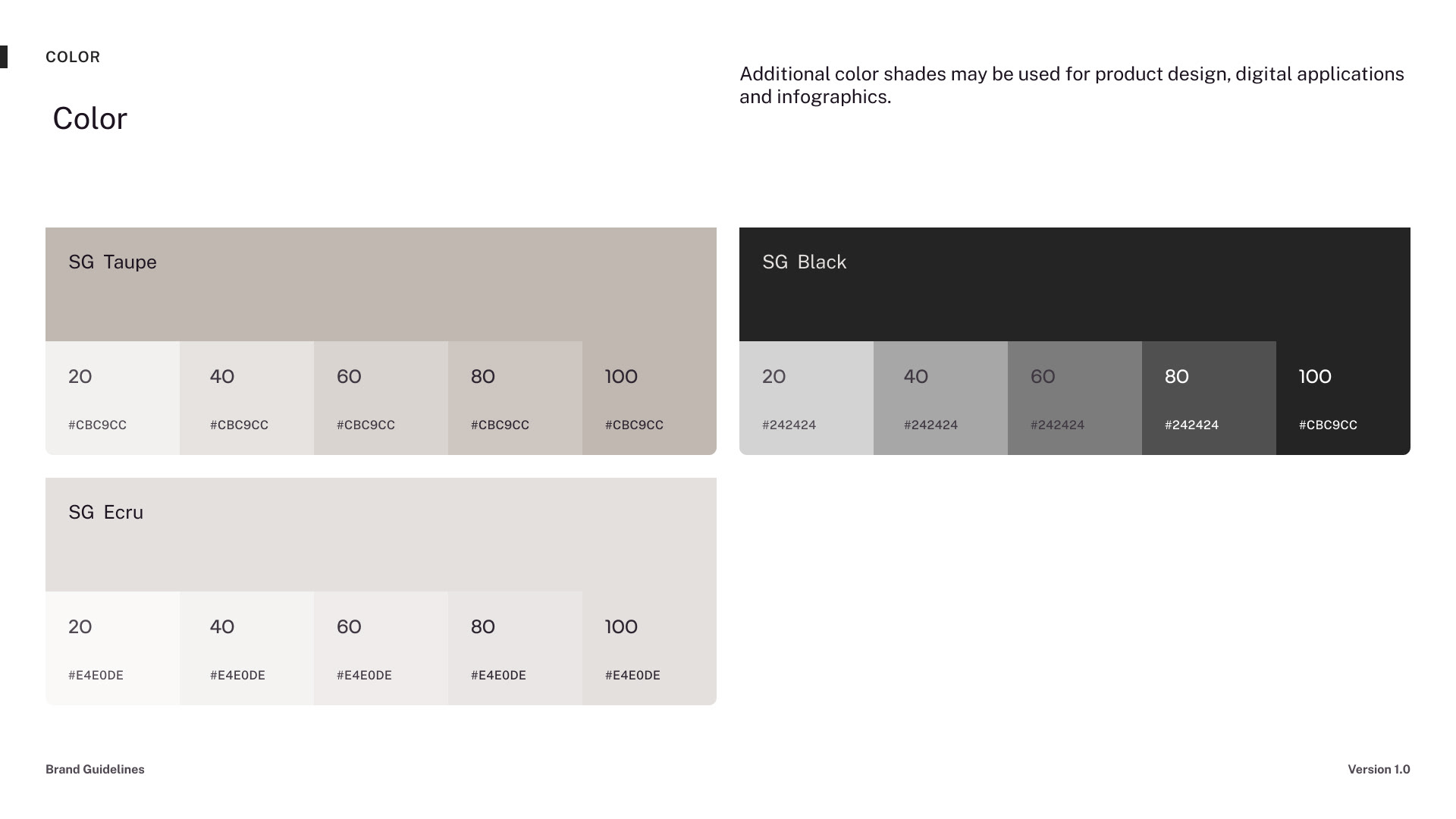Select the SG Ecru 100 swatch
This screenshot has height=819, width=1456.
pyautogui.click(x=649, y=648)
